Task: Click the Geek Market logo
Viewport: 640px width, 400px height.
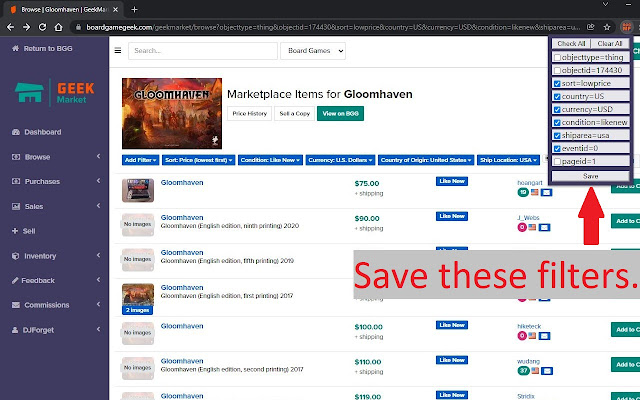Action: (55, 92)
